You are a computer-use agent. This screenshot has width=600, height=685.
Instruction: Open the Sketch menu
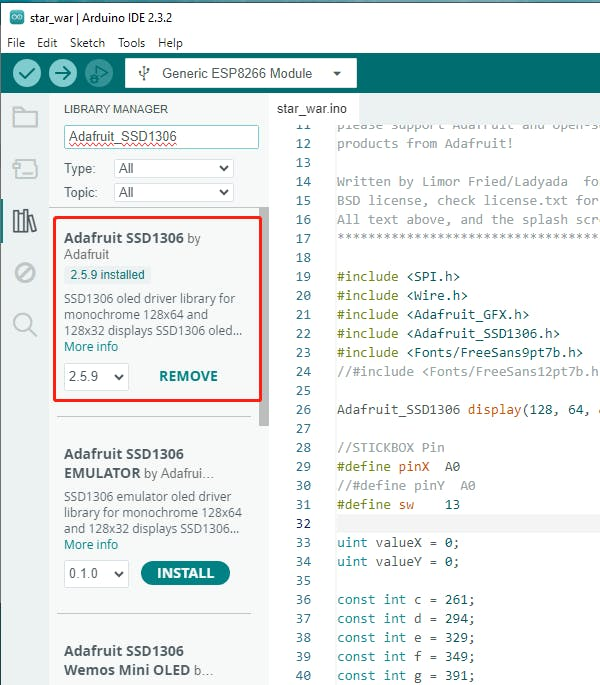[x=87, y=43]
